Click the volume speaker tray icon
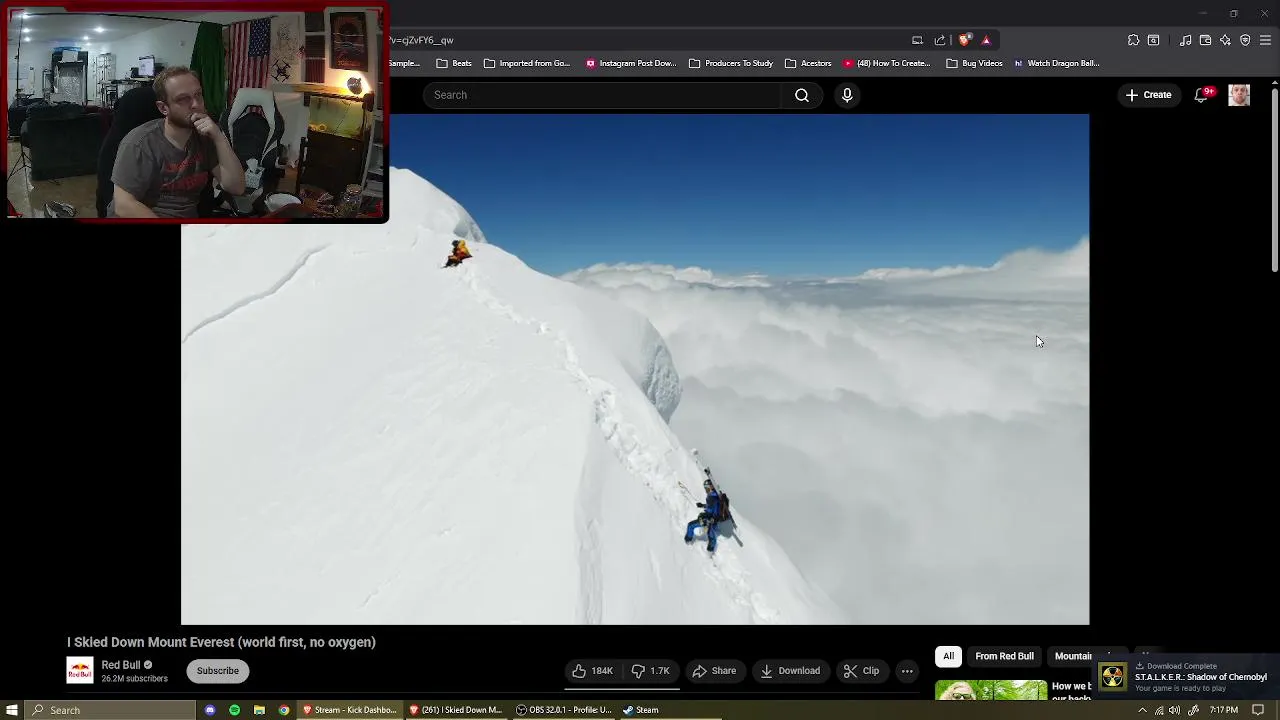The height and width of the screenshot is (720, 1280). coord(1175,710)
